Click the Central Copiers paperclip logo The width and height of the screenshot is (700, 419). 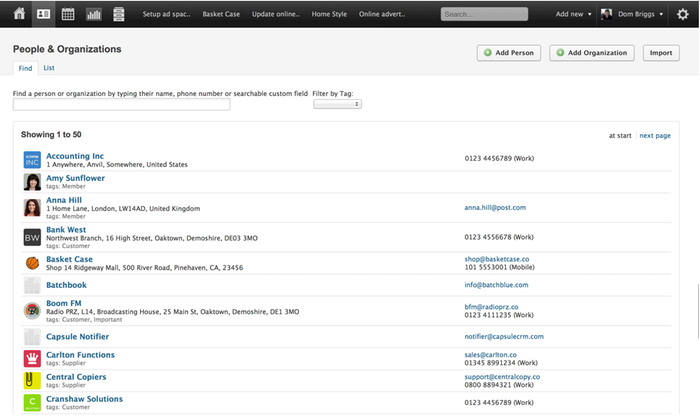[x=32, y=381]
